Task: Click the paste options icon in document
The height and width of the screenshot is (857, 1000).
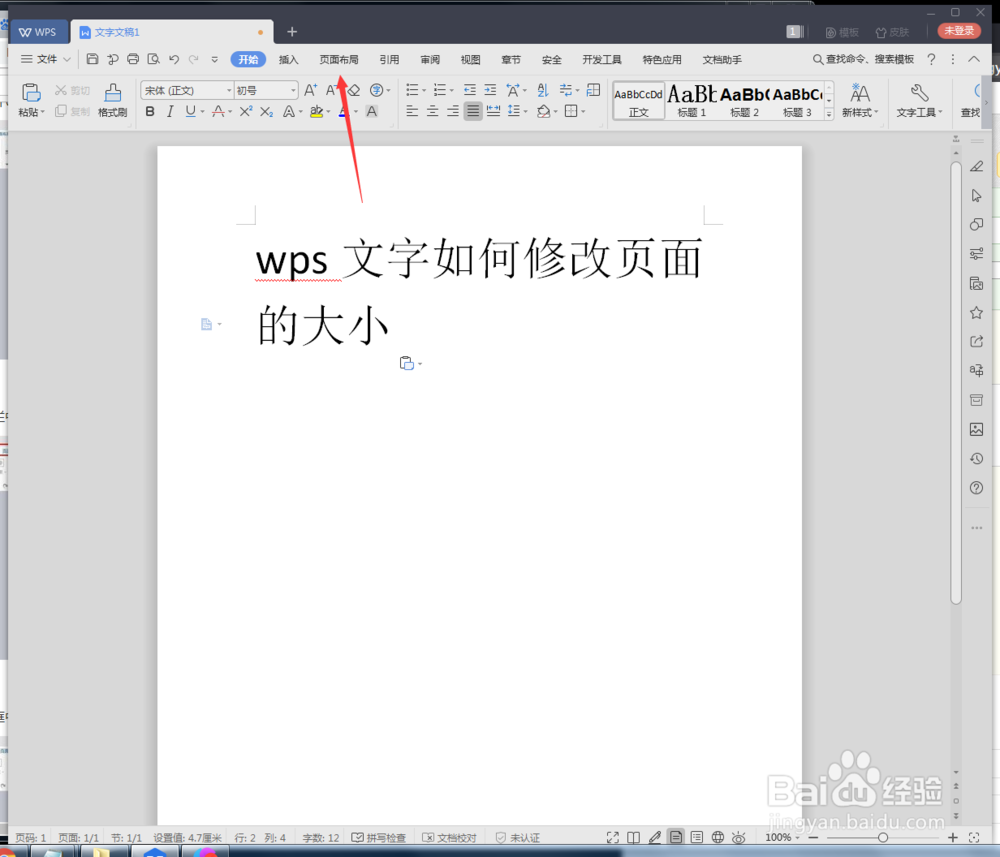Action: (407, 363)
